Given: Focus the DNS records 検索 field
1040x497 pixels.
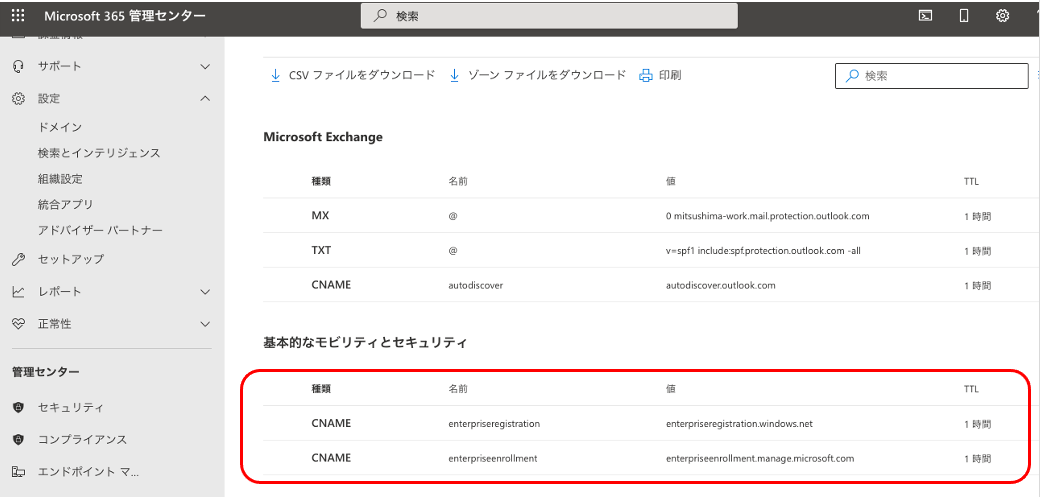Looking at the screenshot, I should 931,76.
